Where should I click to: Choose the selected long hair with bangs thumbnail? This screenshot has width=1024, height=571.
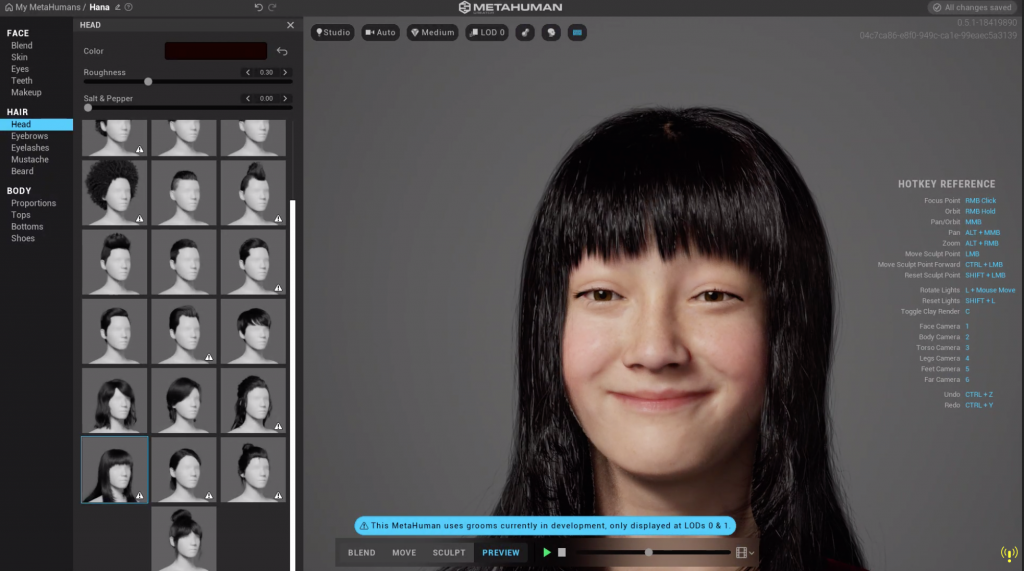pyautogui.click(x=114, y=470)
